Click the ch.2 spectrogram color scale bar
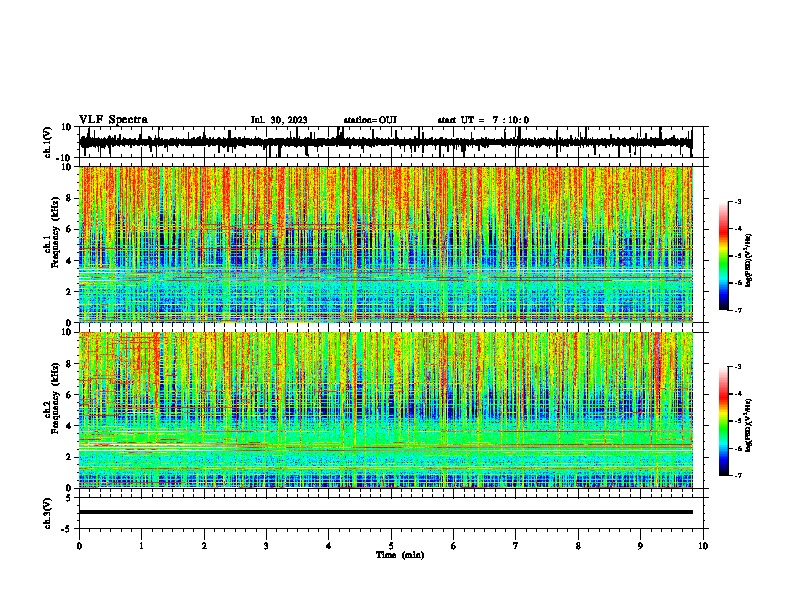Screen dimensions: 792x612 pos(724,421)
